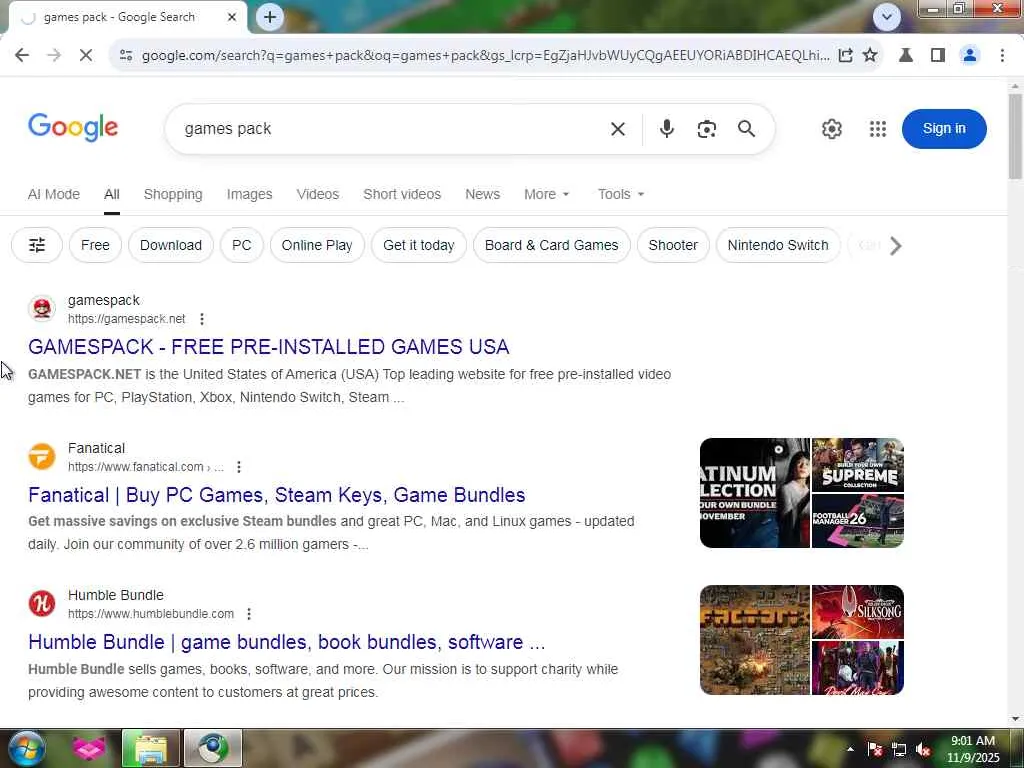
Task: Open gamespack result options menu
Action: 202,319
